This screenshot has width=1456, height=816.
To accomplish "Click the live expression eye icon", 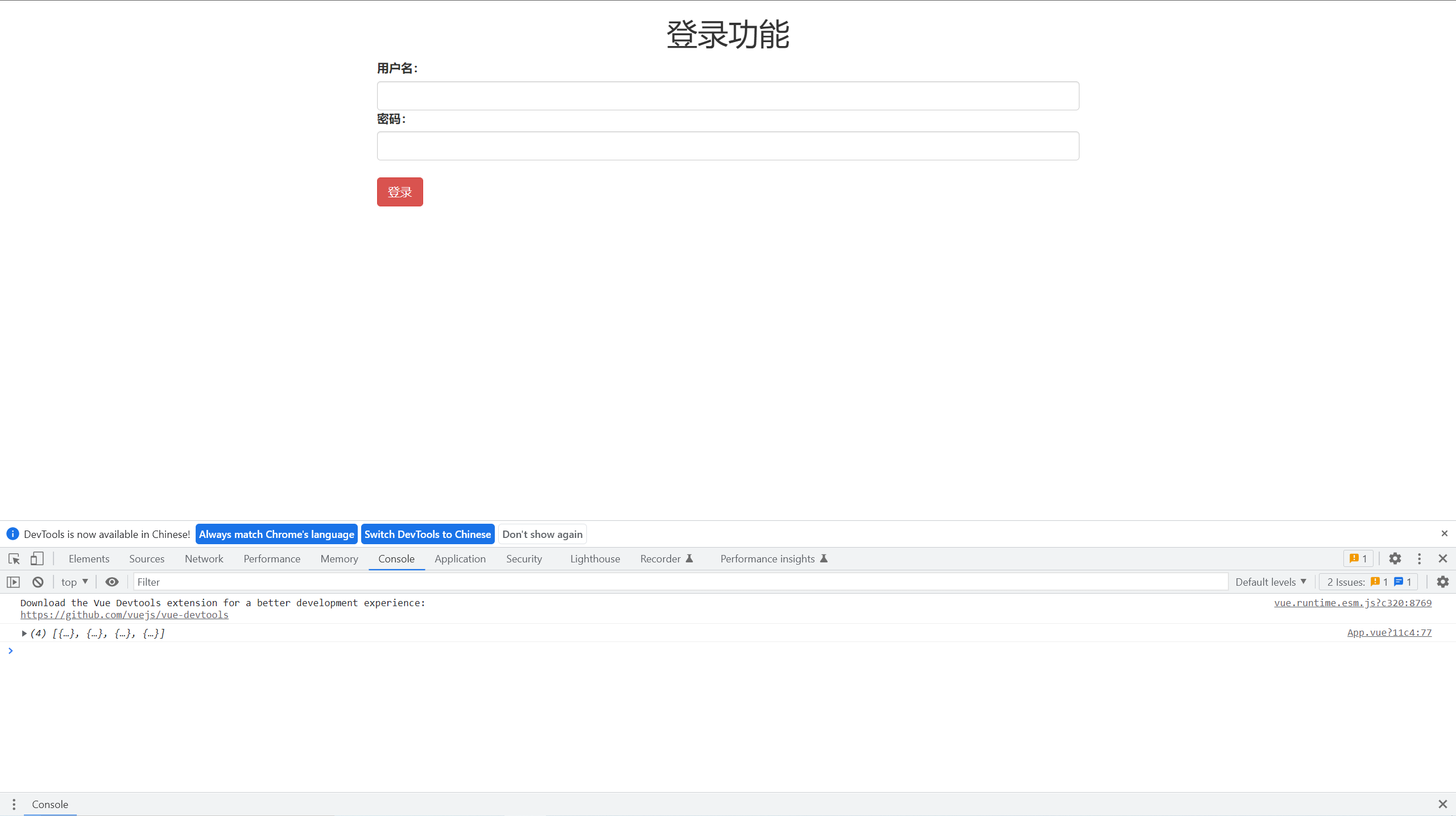I will pos(112,582).
